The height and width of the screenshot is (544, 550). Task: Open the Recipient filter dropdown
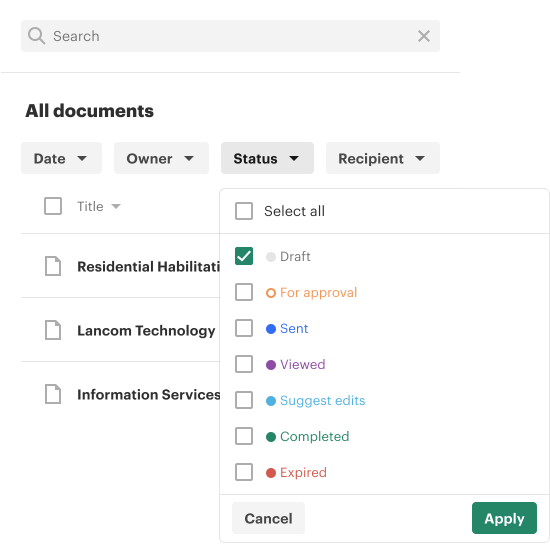click(x=383, y=158)
